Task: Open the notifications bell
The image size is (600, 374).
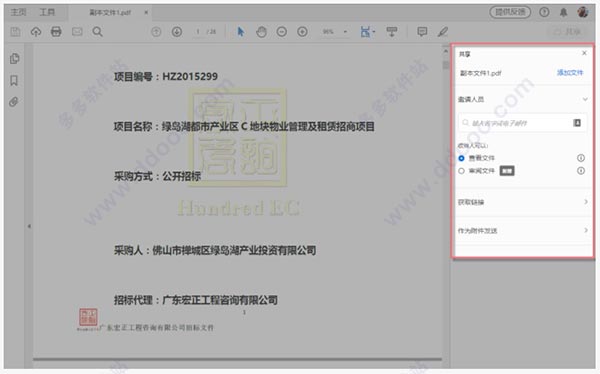Action: pyautogui.click(x=564, y=13)
